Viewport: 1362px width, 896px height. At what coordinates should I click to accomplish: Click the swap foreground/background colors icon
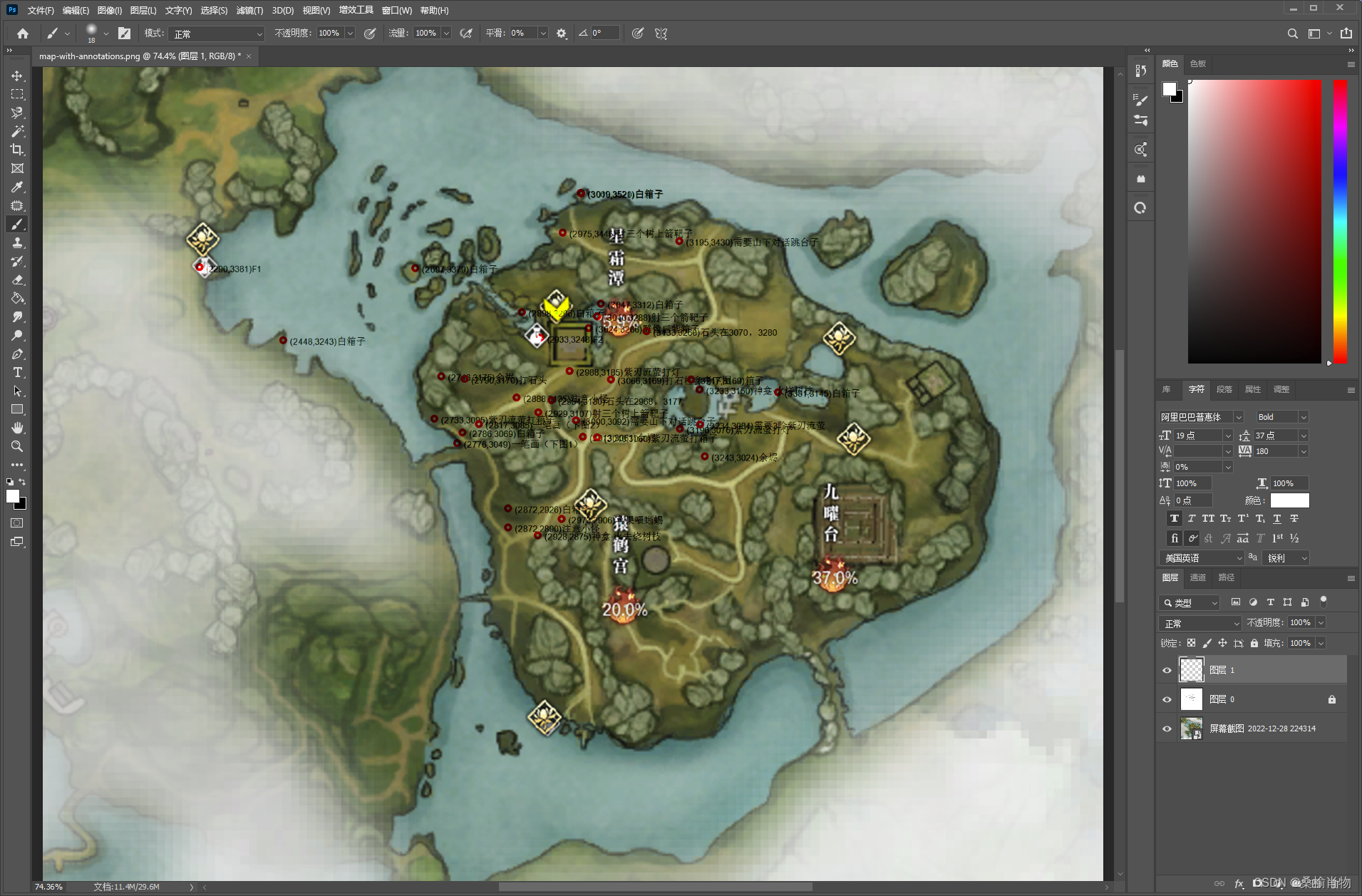pos(22,482)
